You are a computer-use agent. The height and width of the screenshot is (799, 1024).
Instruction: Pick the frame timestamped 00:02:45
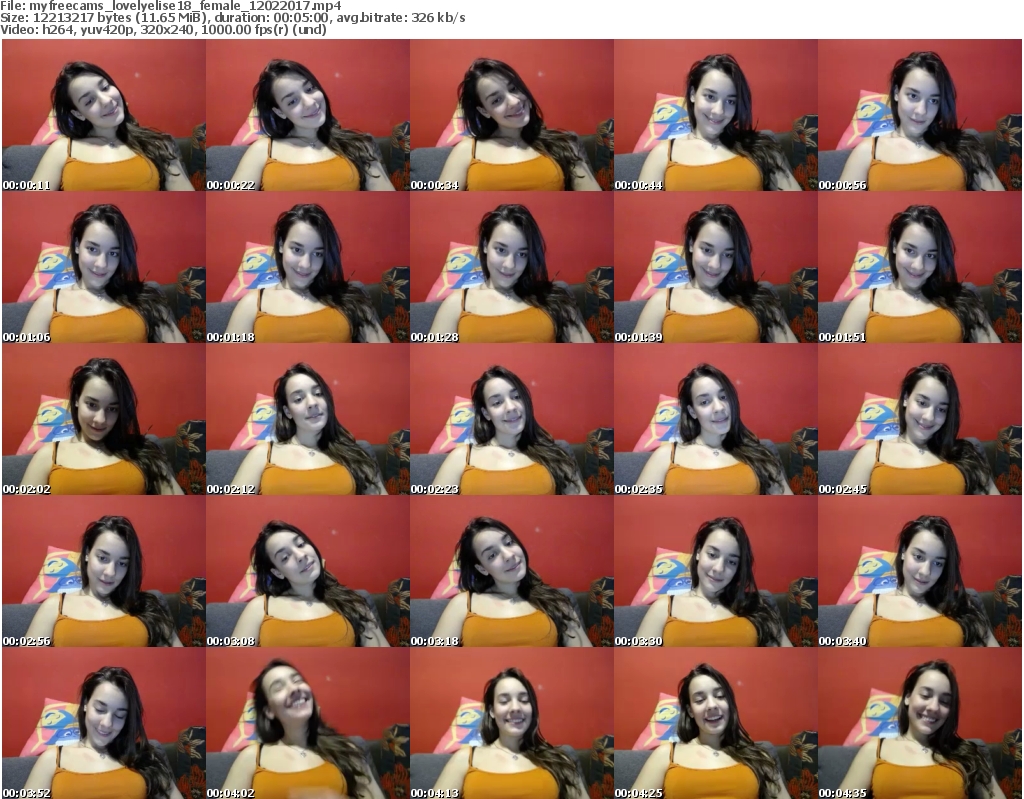920,419
